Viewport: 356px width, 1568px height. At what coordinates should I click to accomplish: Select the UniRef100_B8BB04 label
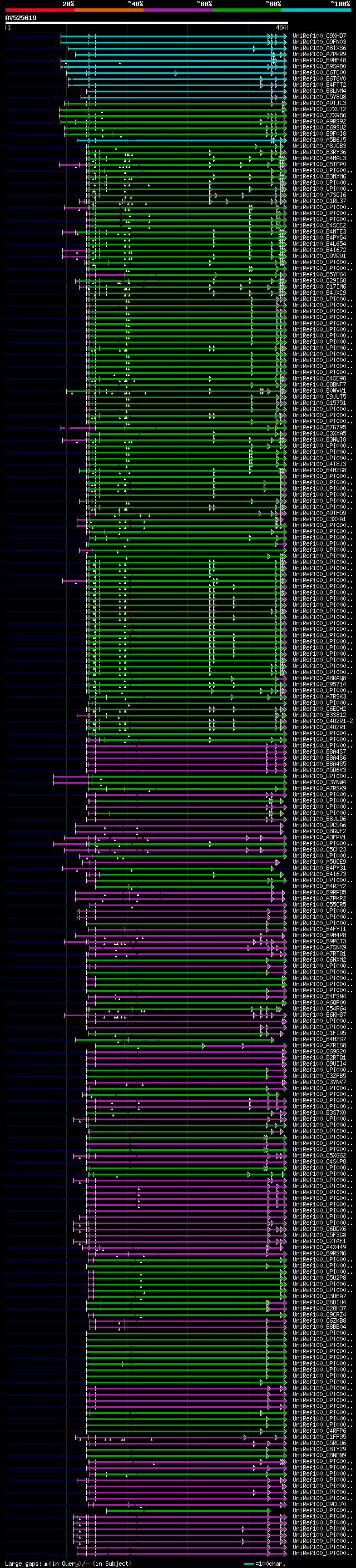click(319, 1327)
